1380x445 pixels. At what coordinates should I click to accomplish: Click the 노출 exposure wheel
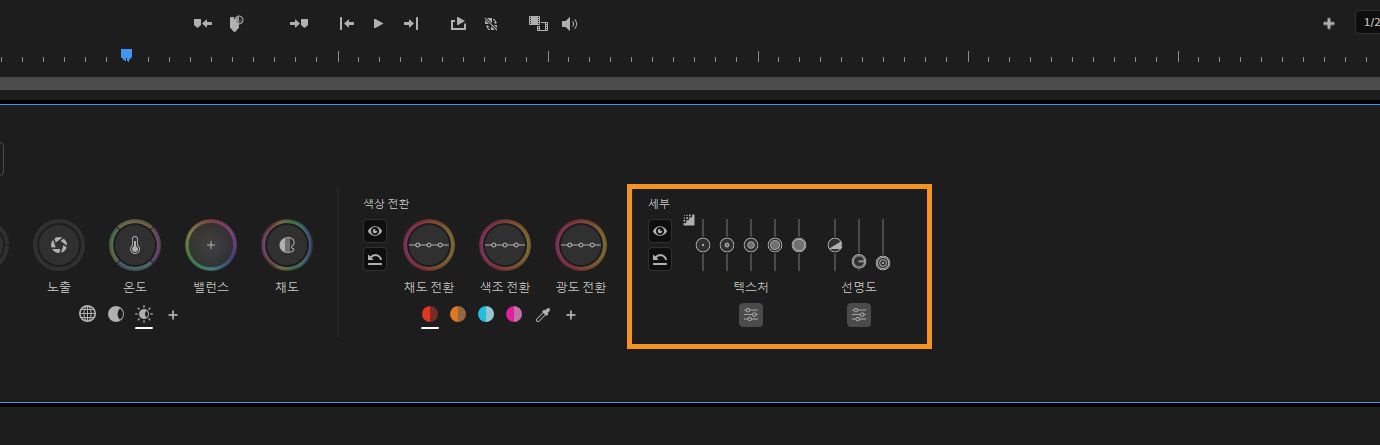pyautogui.click(x=59, y=245)
